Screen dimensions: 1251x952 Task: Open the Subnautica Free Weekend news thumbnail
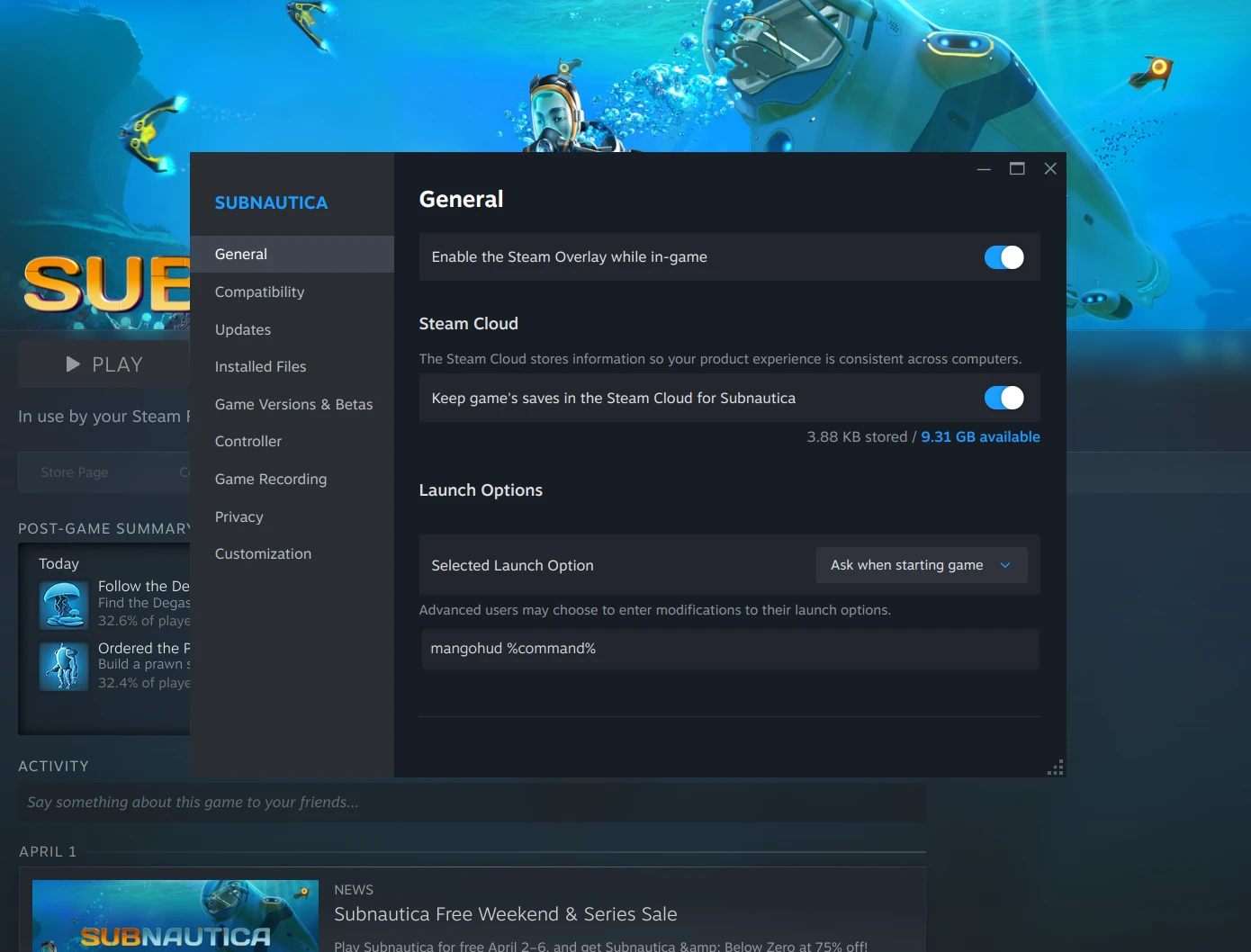(x=175, y=916)
